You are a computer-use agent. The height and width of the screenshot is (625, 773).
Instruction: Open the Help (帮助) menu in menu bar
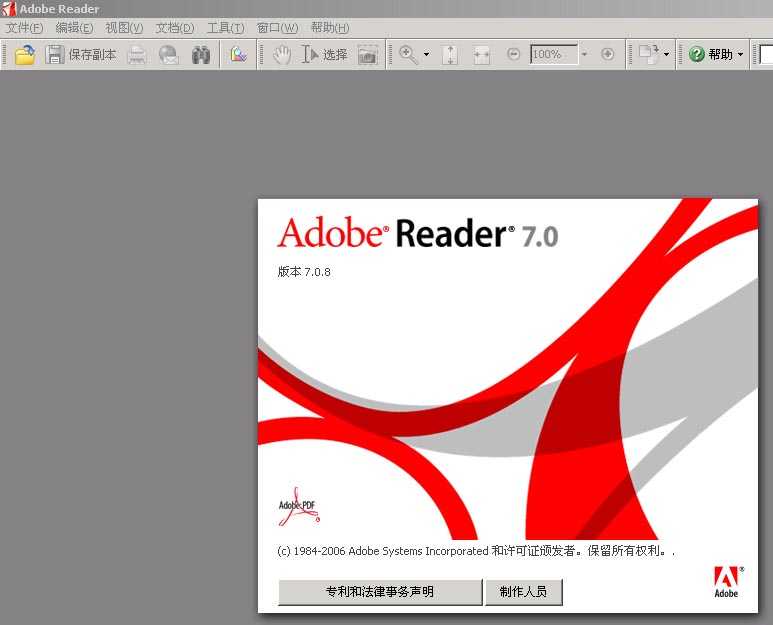(x=330, y=28)
